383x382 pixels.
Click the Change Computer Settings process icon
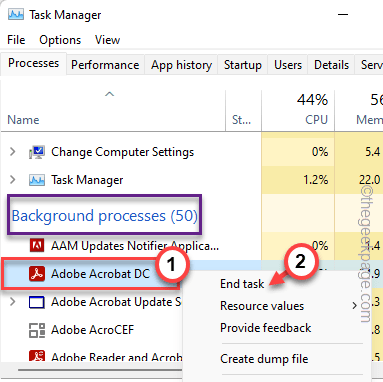pyautogui.click(x=37, y=152)
